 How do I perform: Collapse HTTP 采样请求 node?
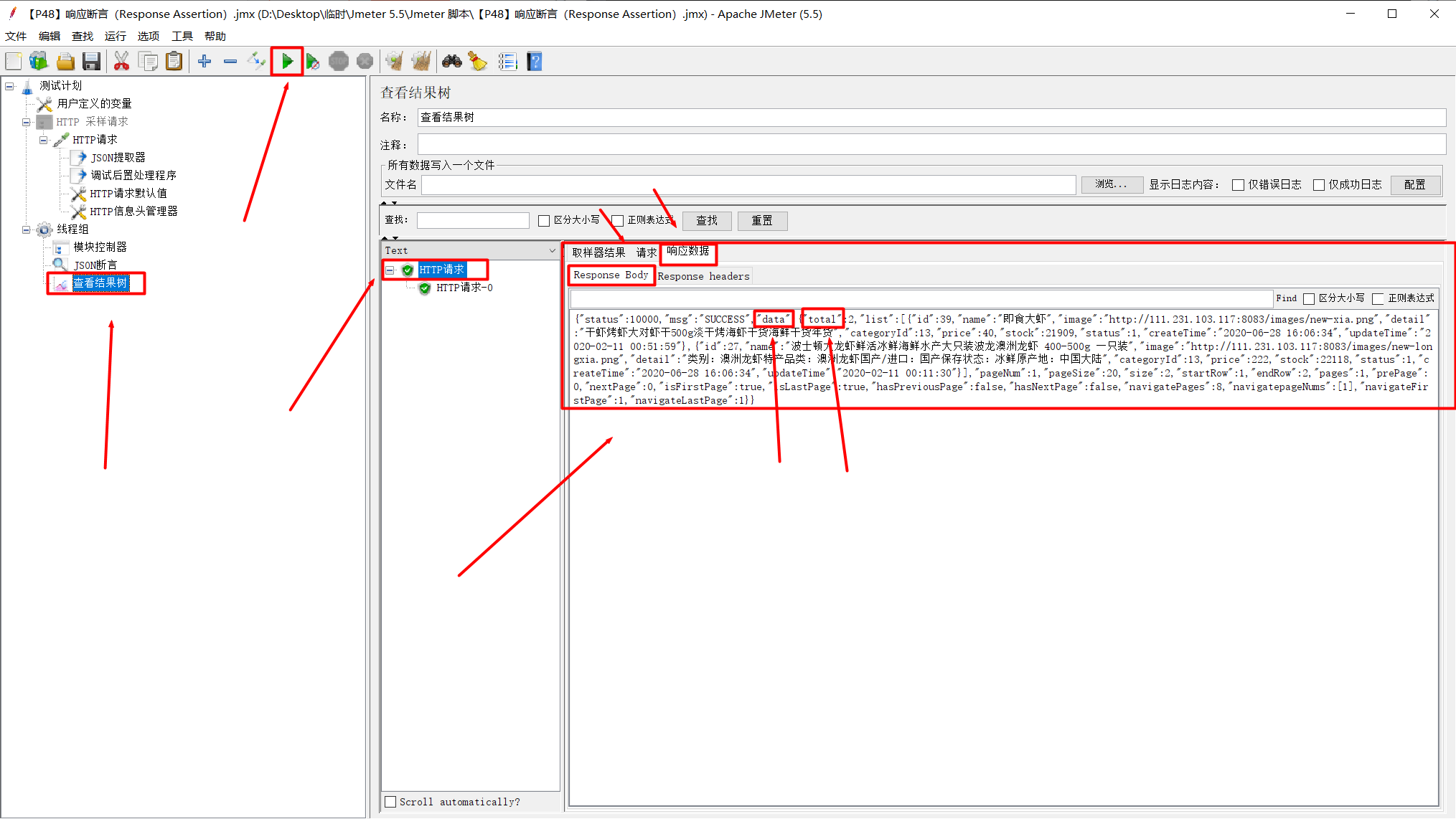[27, 122]
